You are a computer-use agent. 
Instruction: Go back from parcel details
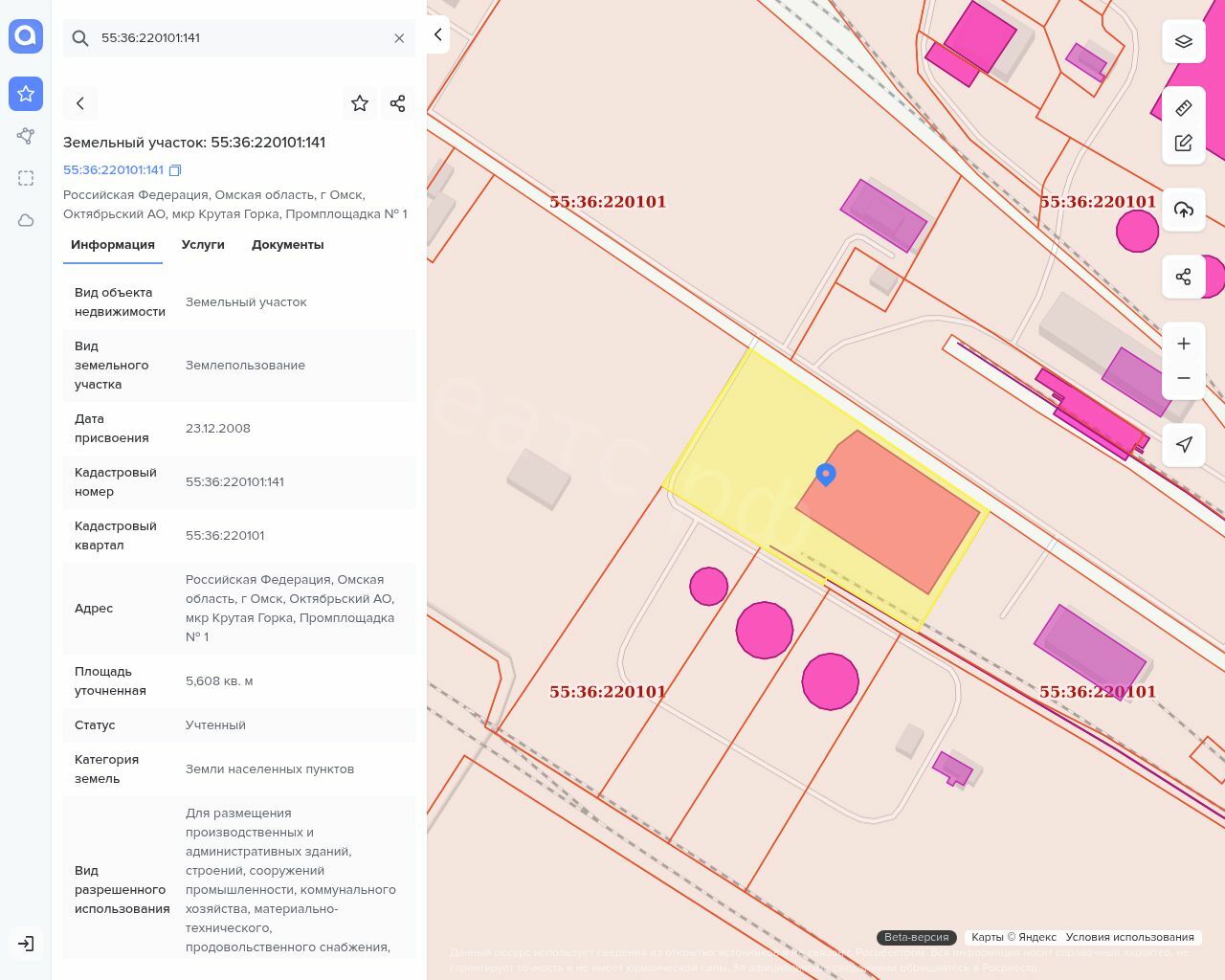(80, 103)
